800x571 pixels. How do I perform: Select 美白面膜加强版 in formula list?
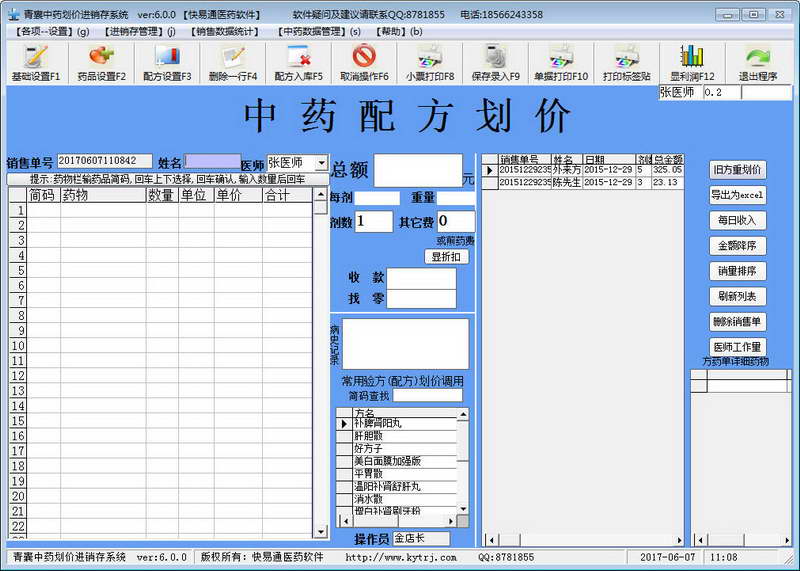click(405, 461)
